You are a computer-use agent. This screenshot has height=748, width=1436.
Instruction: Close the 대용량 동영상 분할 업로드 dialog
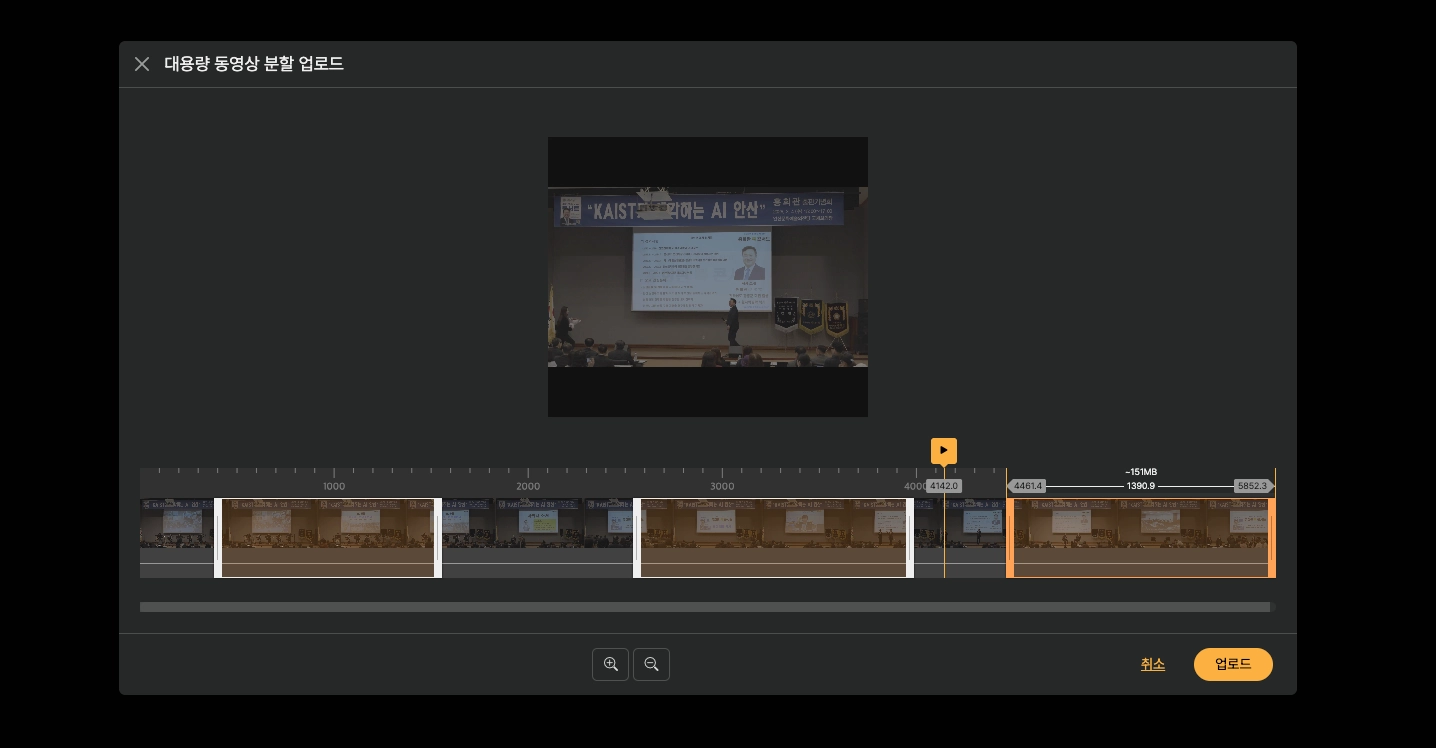tap(142, 64)
